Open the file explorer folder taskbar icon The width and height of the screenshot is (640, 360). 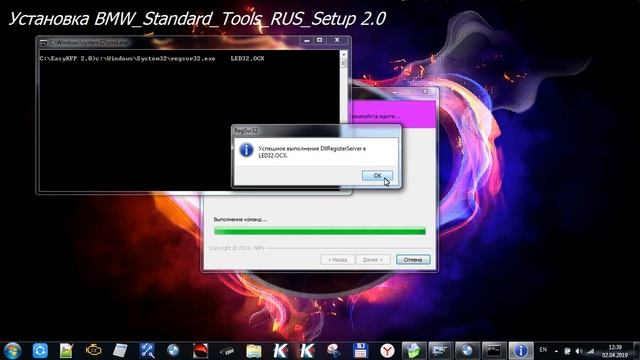[x=253, y=351]
